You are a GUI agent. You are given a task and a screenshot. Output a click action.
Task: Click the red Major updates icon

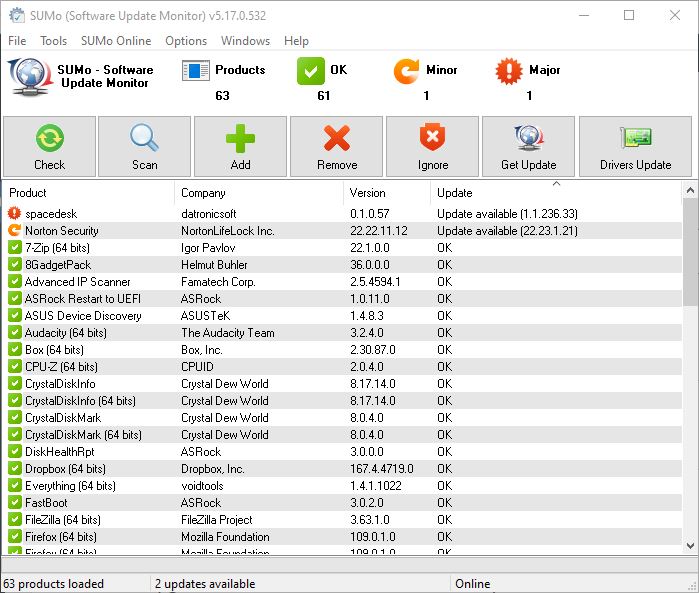tap(509, 71)
